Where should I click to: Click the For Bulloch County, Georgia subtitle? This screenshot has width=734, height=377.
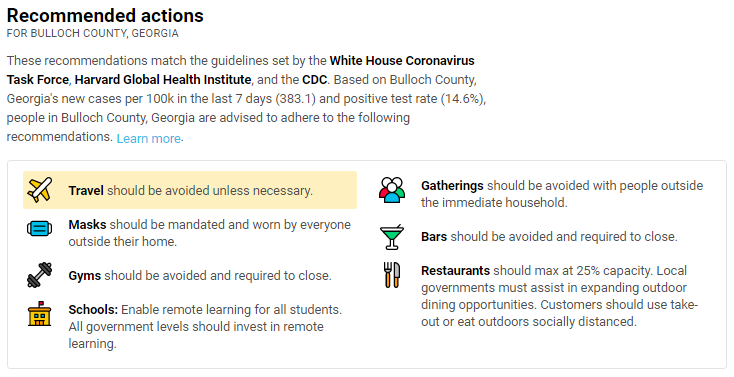pos(93,33)
